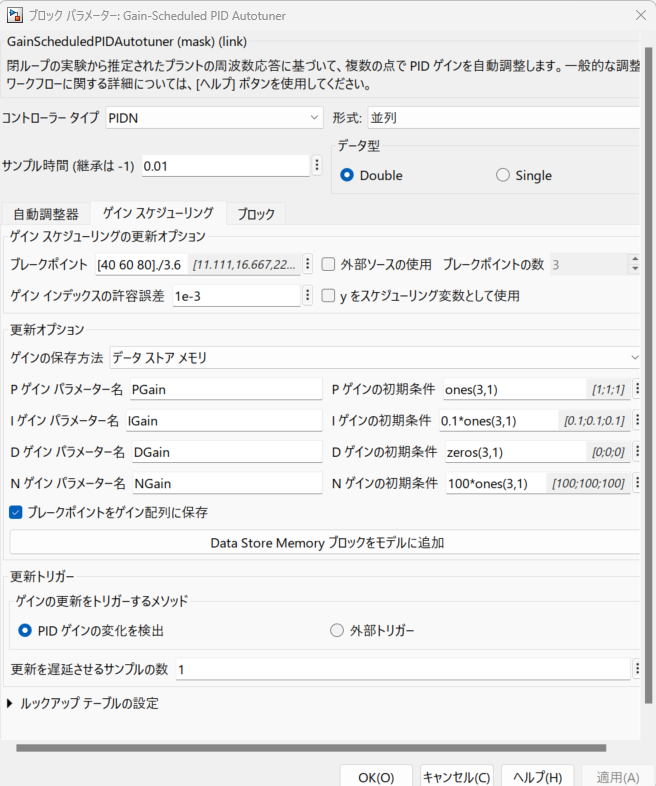Switch to the ブロック tab
The width and height of the screenshot is (656, 786).
click(256, 214)
